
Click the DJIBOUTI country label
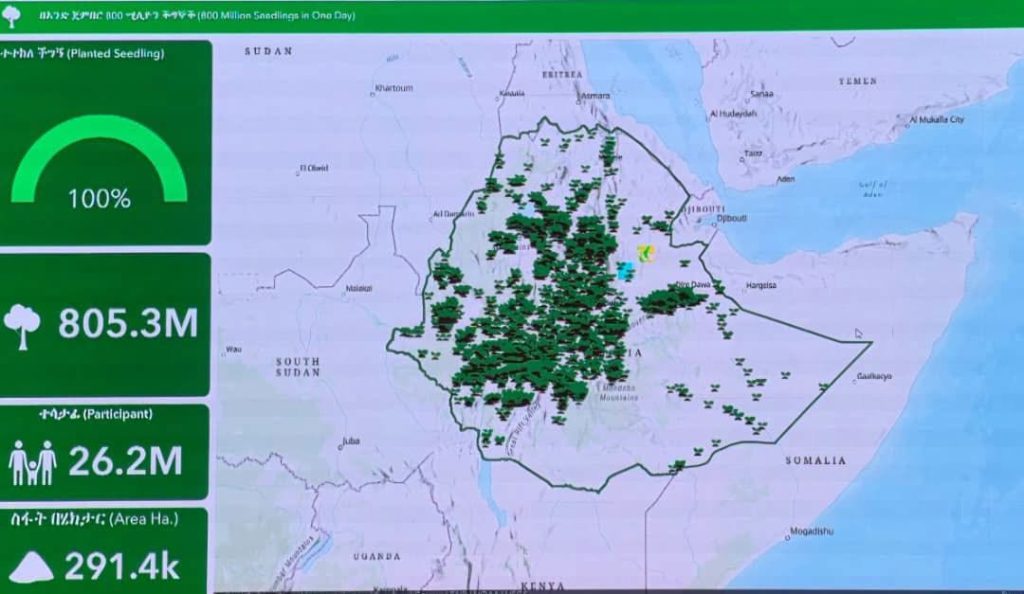704,210
